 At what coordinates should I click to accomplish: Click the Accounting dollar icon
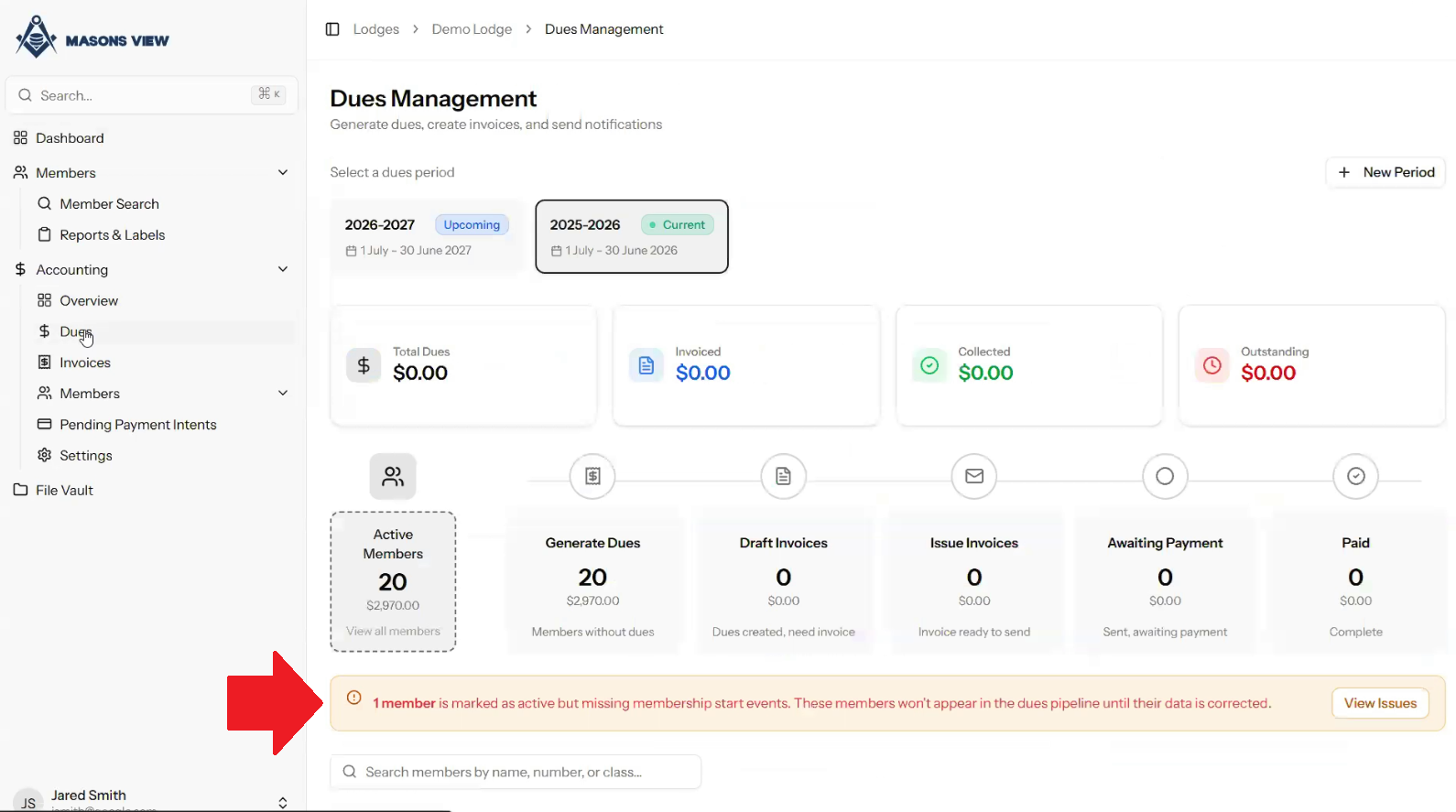[x=20, y=270]
